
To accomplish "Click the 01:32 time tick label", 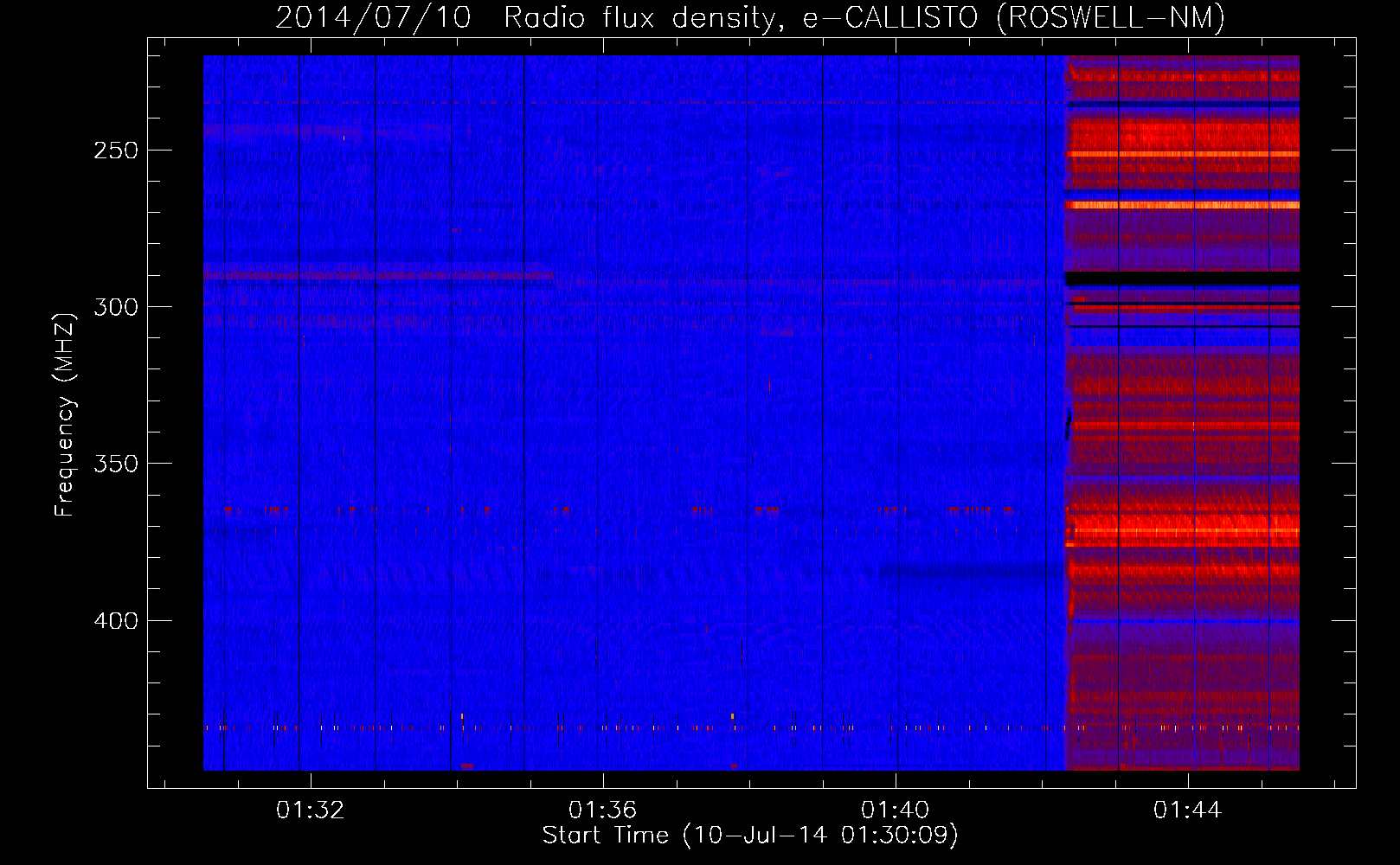I will pyautogui.click(x=310, y=810).
